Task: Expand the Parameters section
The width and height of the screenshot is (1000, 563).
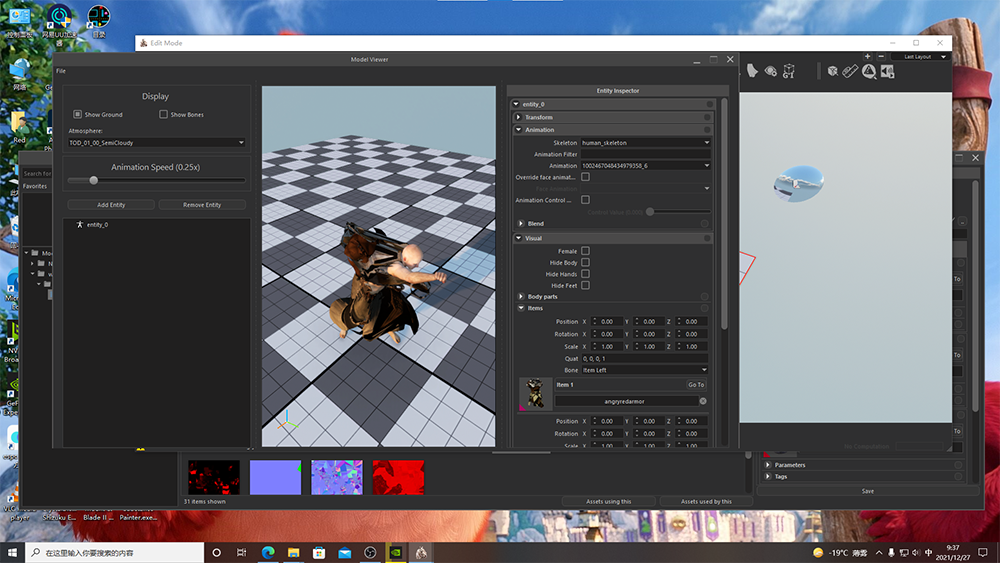Action: click(768, 465)
